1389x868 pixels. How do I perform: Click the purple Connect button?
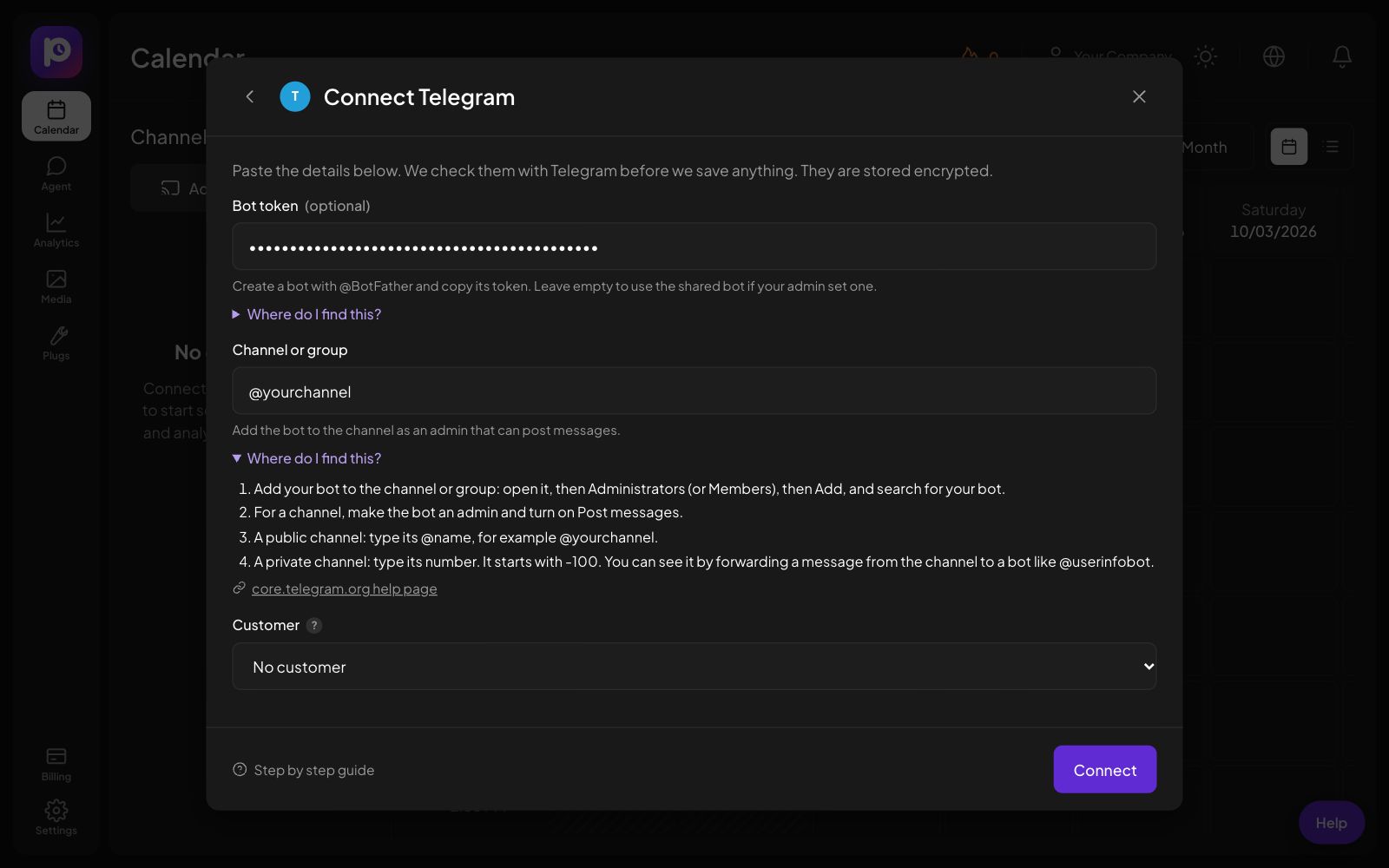coord(1104,769)
